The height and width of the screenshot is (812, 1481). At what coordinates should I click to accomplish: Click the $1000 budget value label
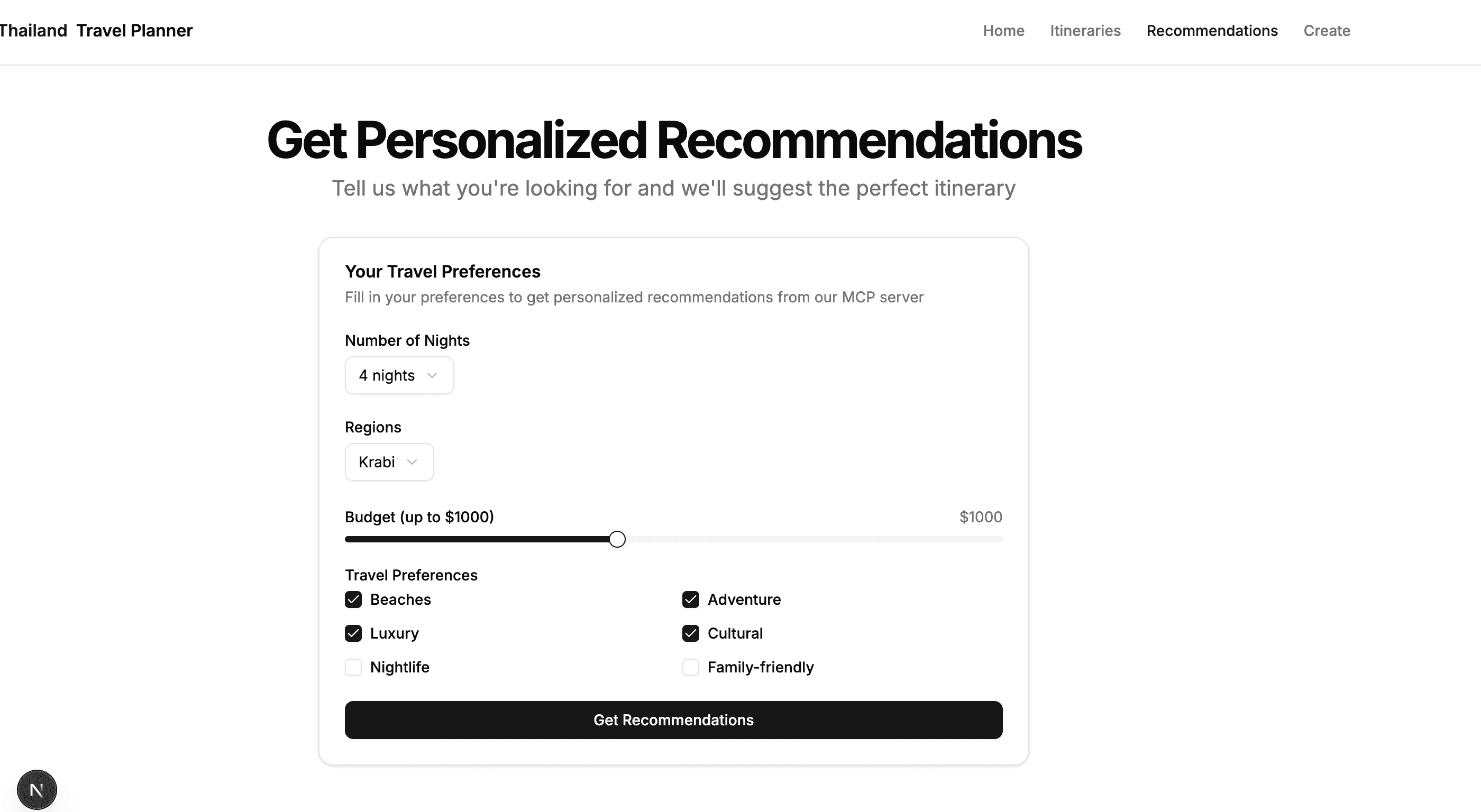click(980, 516)
